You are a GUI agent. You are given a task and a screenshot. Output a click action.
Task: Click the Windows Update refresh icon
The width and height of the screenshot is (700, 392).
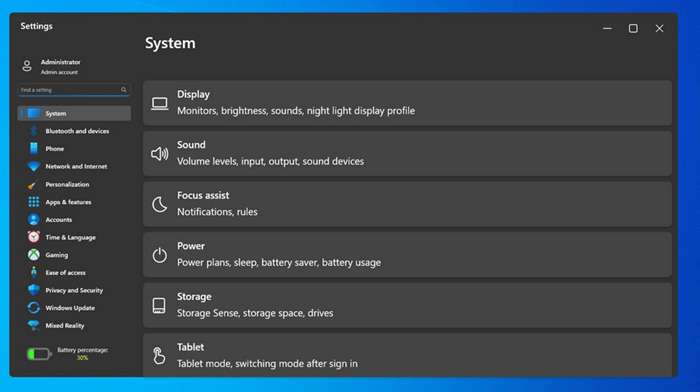click(33, 308)
